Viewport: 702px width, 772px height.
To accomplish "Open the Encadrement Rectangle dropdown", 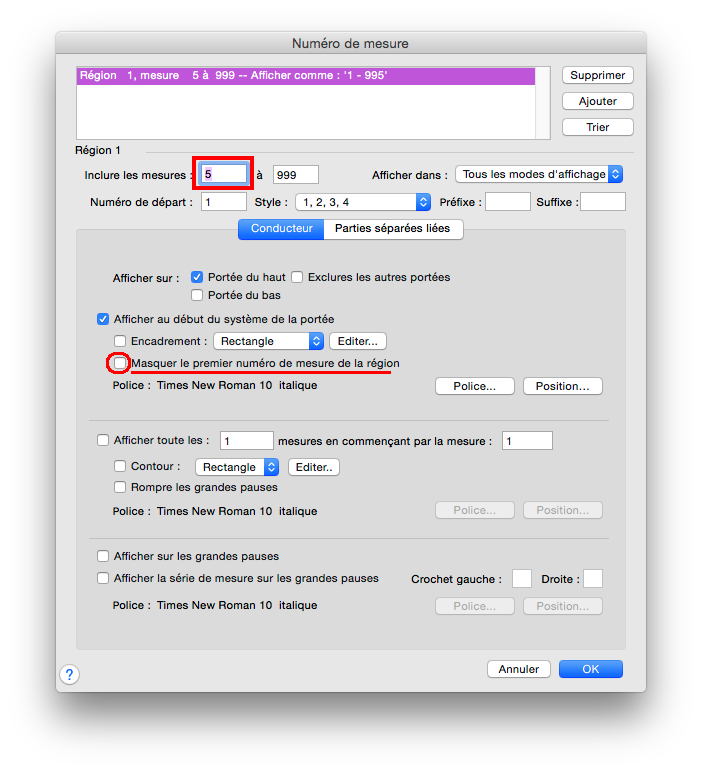I will 268,341.
